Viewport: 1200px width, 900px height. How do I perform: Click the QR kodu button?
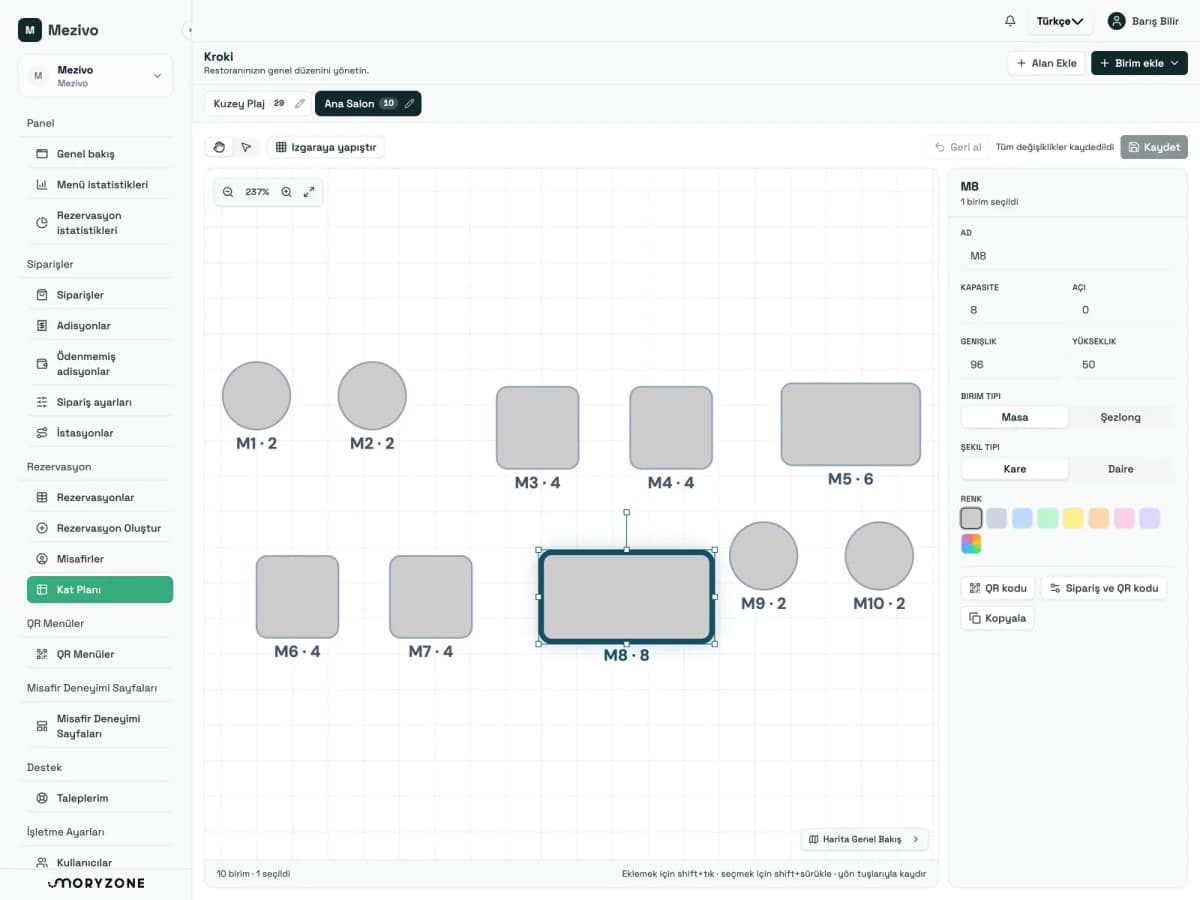(x=998, y=588)
